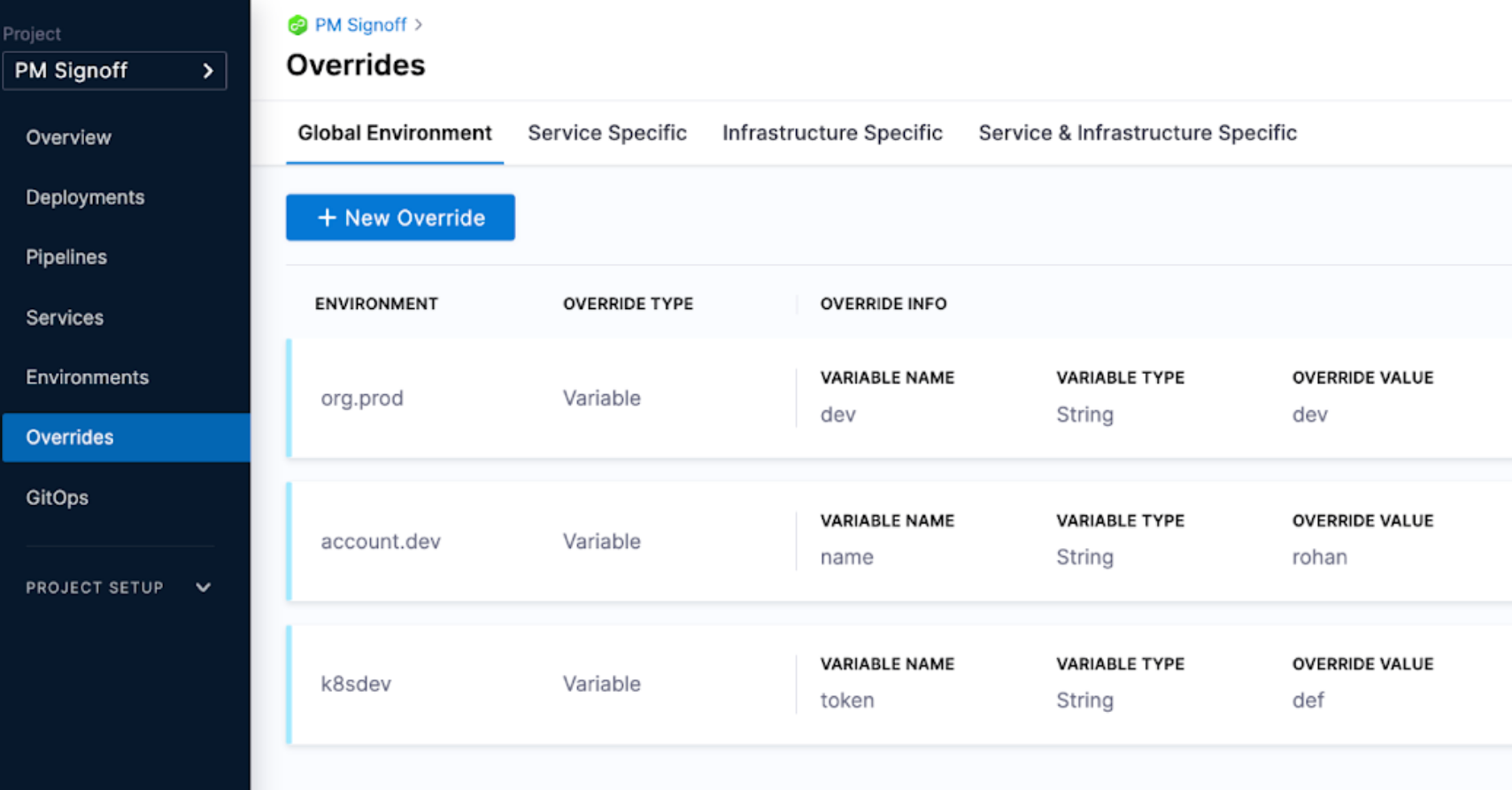1512x790 pixels.
Task: Go to Environments in the sidebar
Action: pyautogui.click(x=87, y=377)
